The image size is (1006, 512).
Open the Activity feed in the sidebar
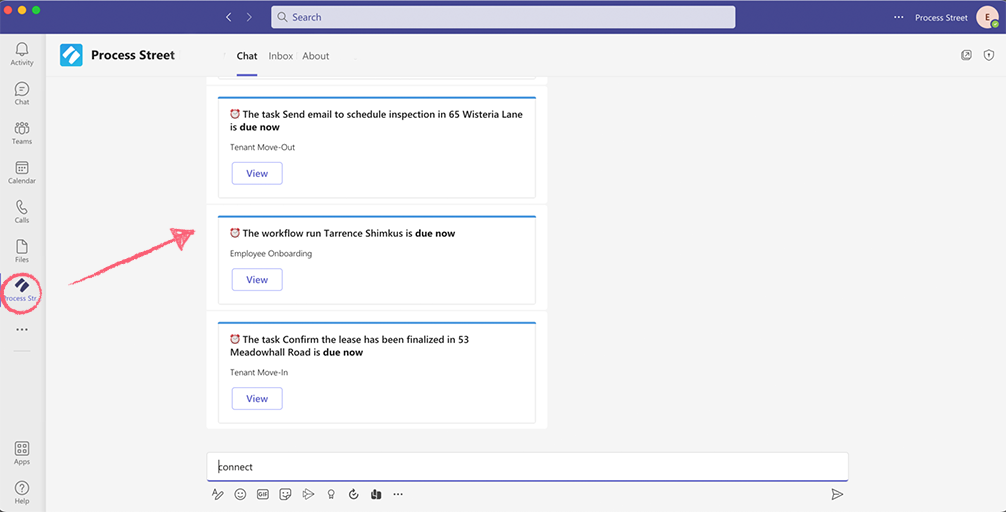pyautogui.click(x=22, y=54)
